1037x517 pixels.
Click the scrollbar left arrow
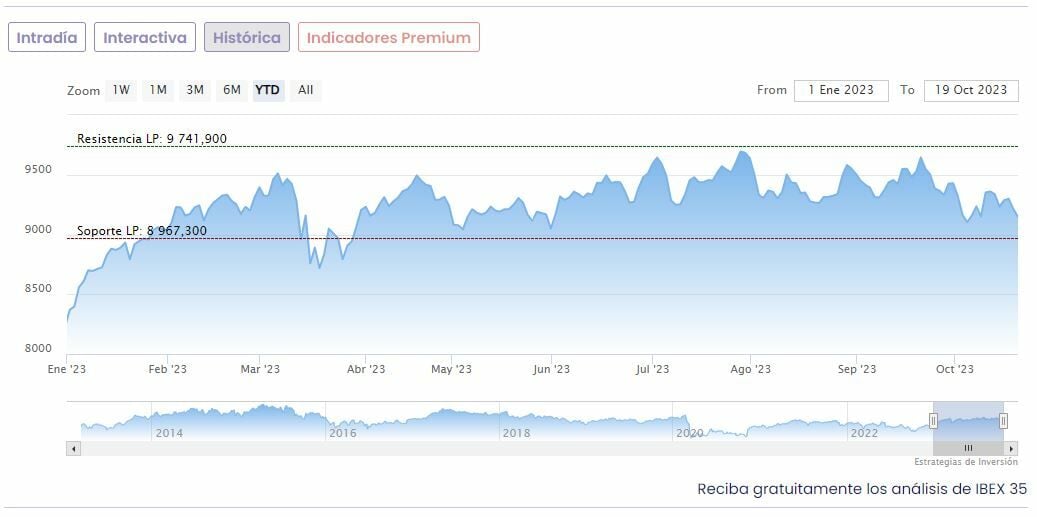click(x=73, y=448)
